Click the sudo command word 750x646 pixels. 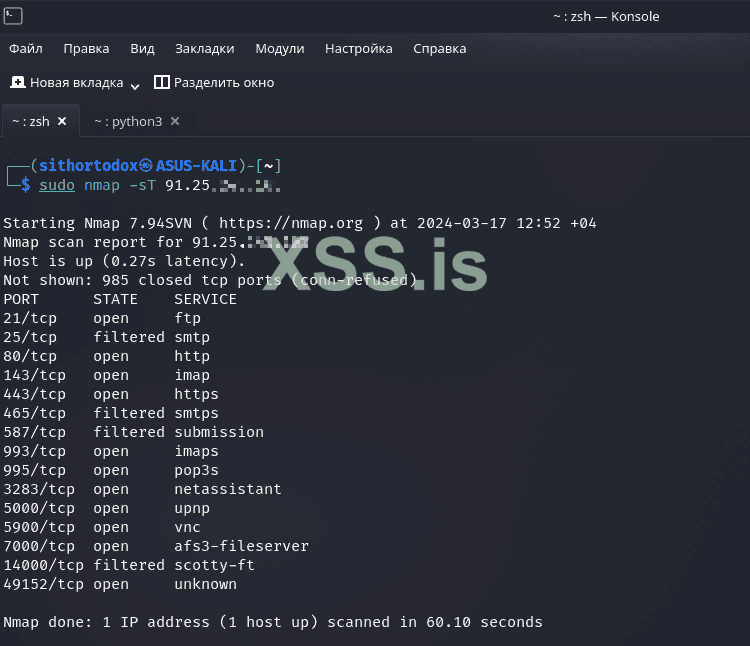click(x=57, y=185)
